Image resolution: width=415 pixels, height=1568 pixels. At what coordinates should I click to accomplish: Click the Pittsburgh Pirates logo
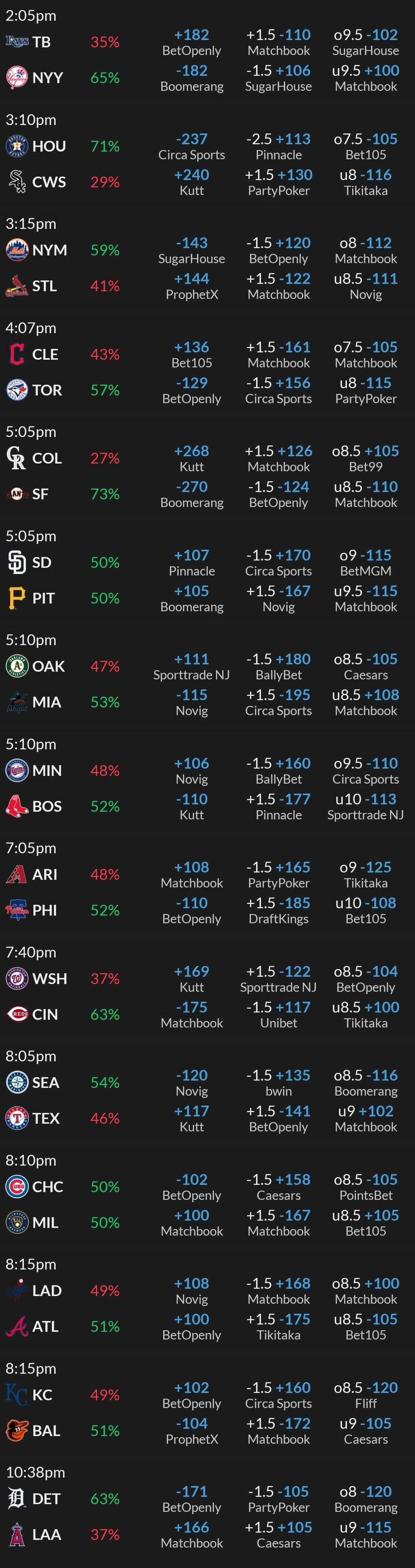point(17,598)
